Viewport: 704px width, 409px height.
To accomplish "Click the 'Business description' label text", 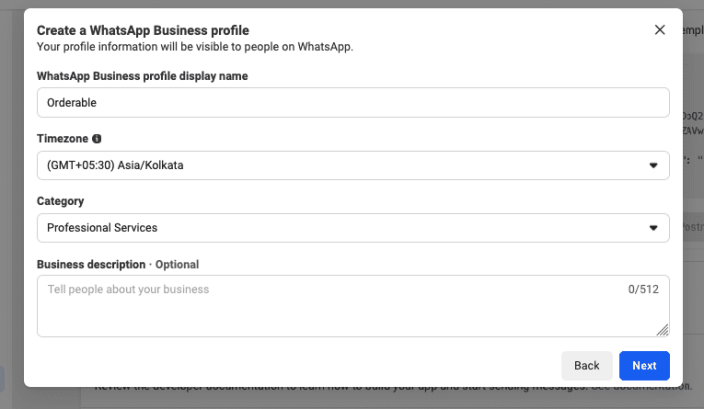I will [91, 264].
